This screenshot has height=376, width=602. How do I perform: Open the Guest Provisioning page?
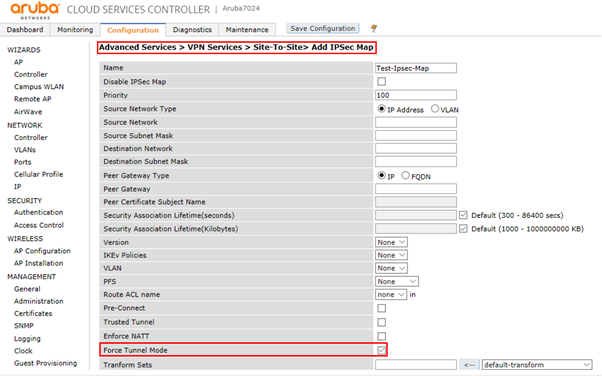(45, 363)
